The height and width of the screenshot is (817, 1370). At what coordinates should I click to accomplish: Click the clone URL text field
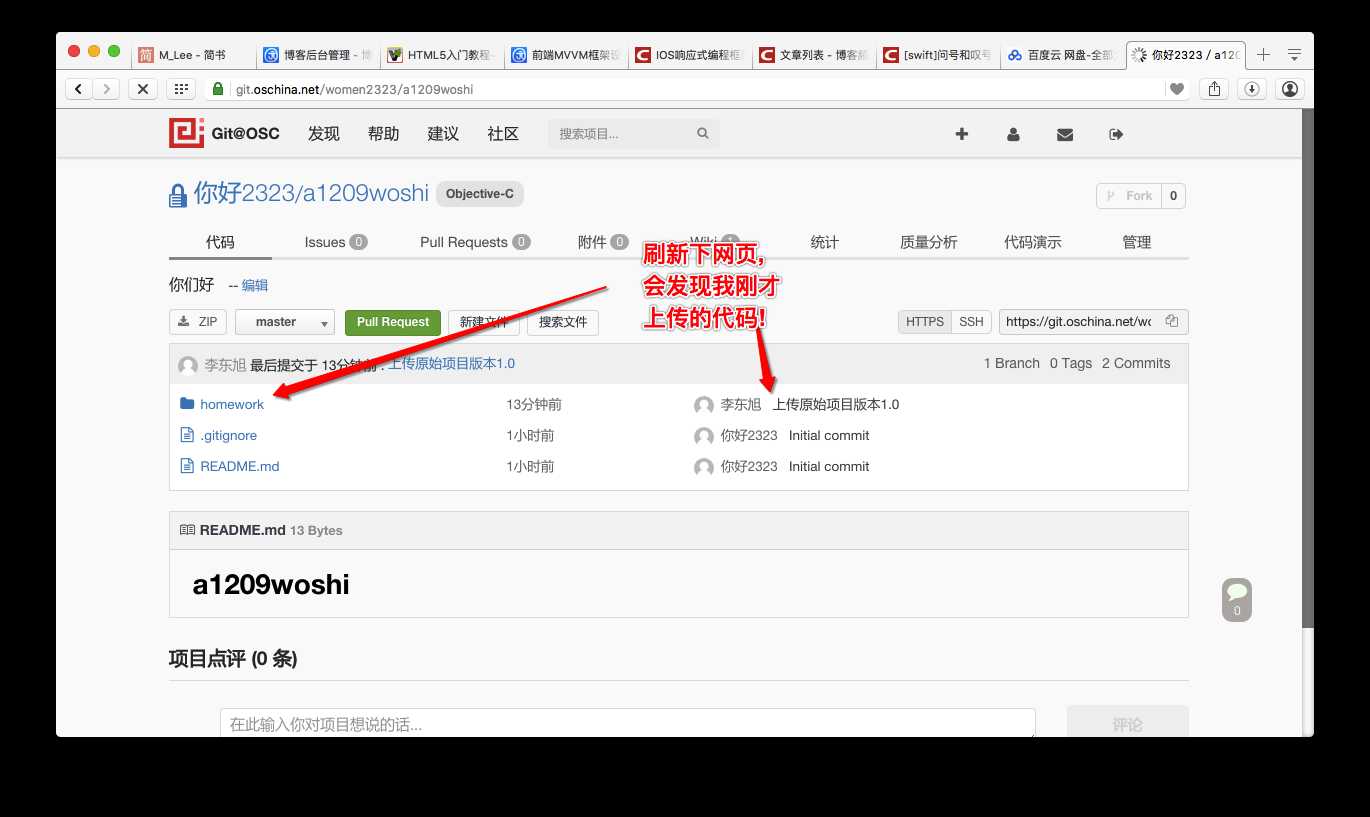1078,322
